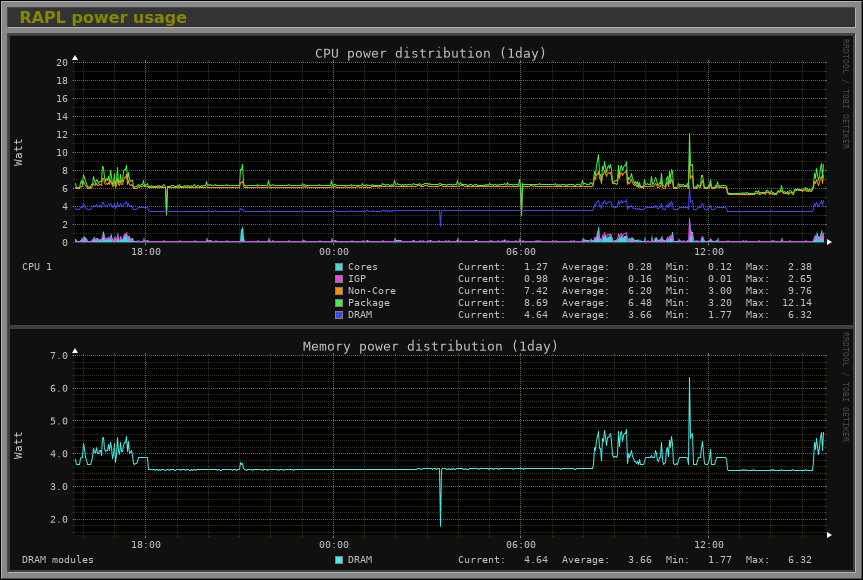Screen dimensions: 863x580
Task: Select Package average value 6.48
Action: (640, 303)
